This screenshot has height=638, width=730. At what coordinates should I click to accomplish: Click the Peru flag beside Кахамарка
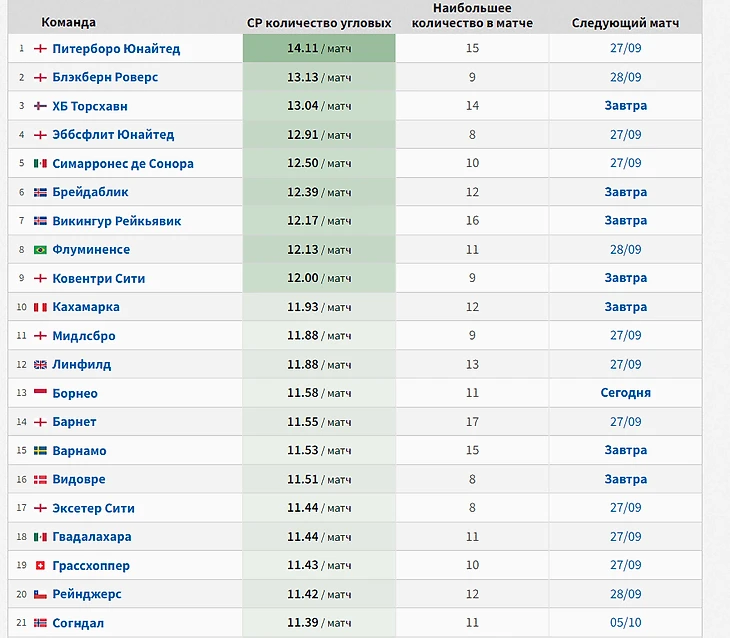click(x=40, y=307)
